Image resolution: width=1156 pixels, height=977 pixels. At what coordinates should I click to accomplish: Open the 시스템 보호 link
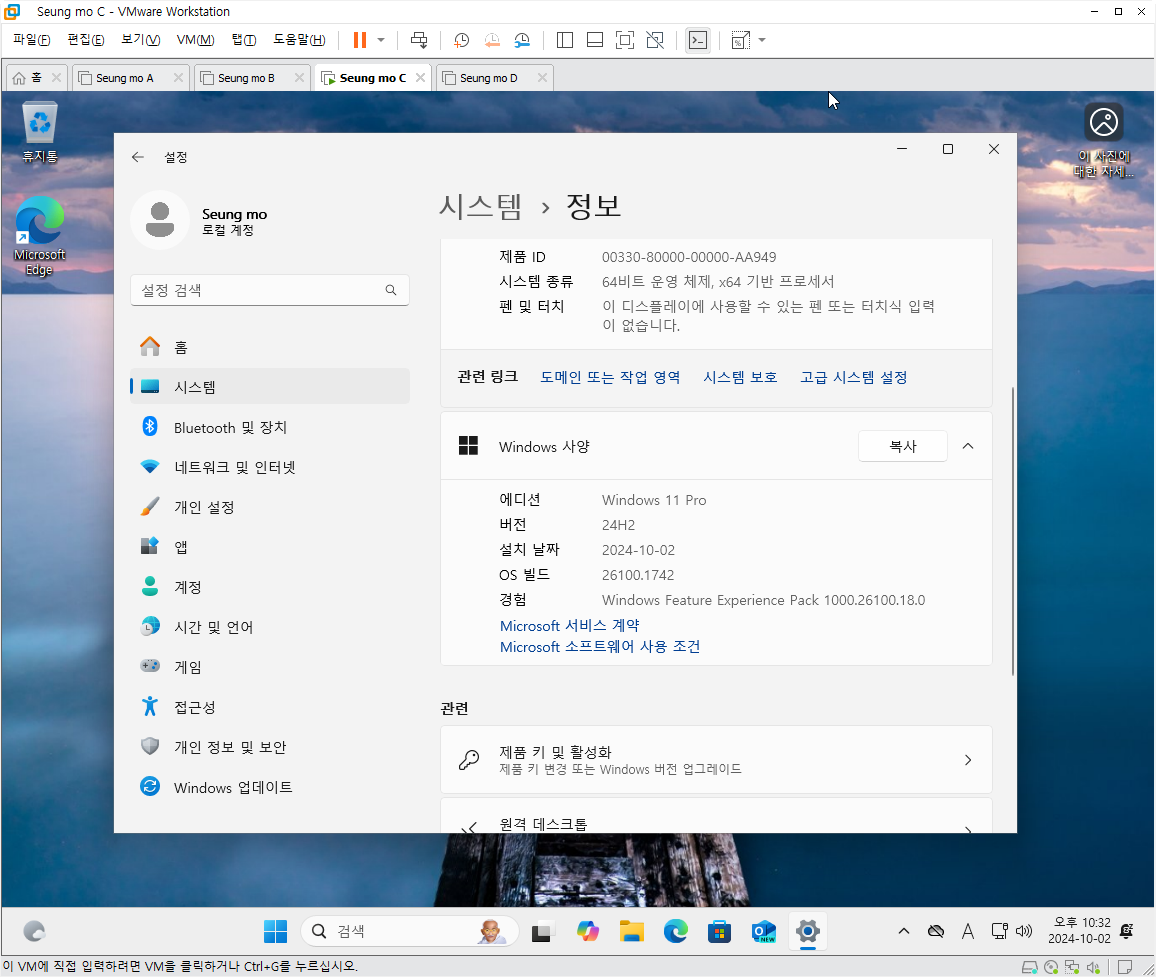740,377
